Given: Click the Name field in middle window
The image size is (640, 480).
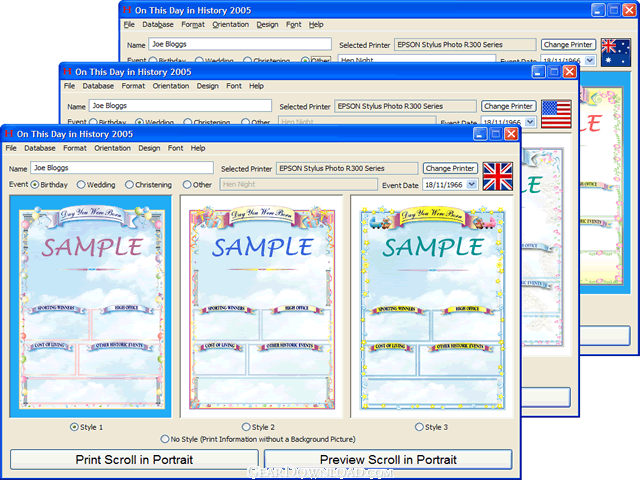Looking at the screenshot, I should tap(180, 106).
